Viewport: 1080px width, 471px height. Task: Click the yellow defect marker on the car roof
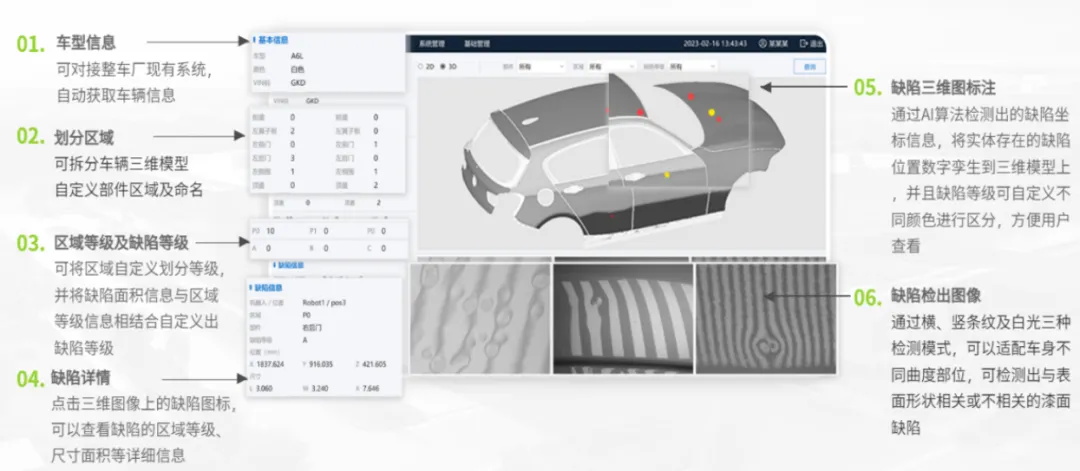click(712, 112)
